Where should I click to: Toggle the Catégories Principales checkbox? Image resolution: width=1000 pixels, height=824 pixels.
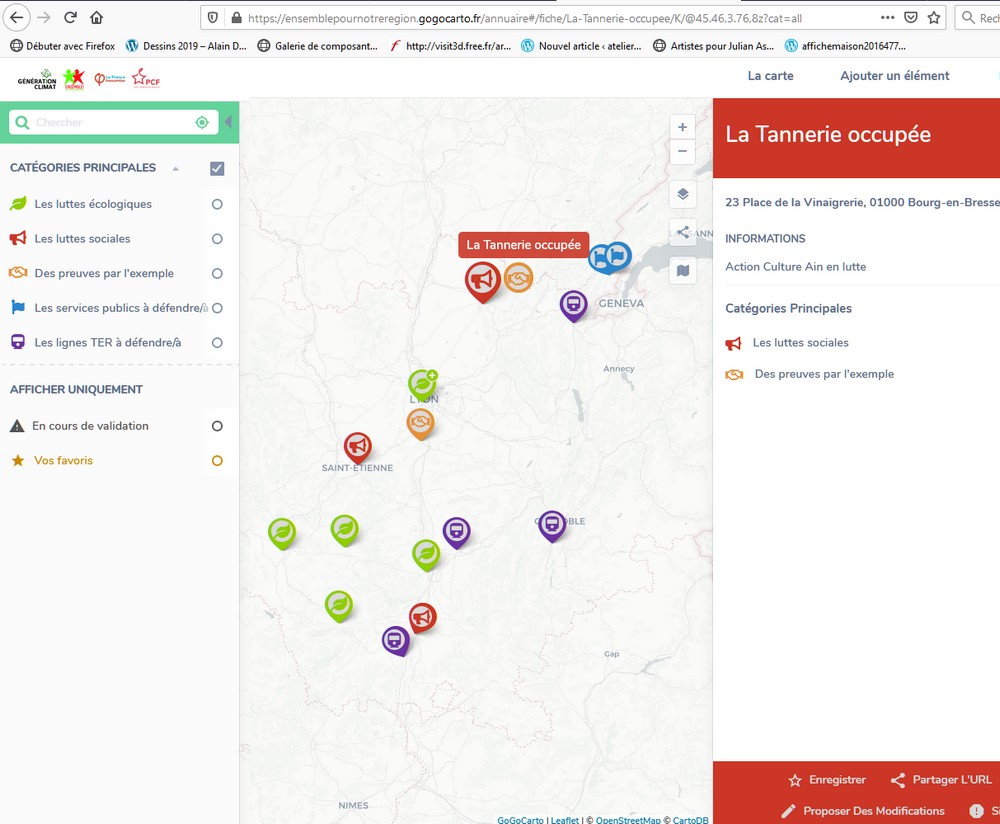(217, 169)
